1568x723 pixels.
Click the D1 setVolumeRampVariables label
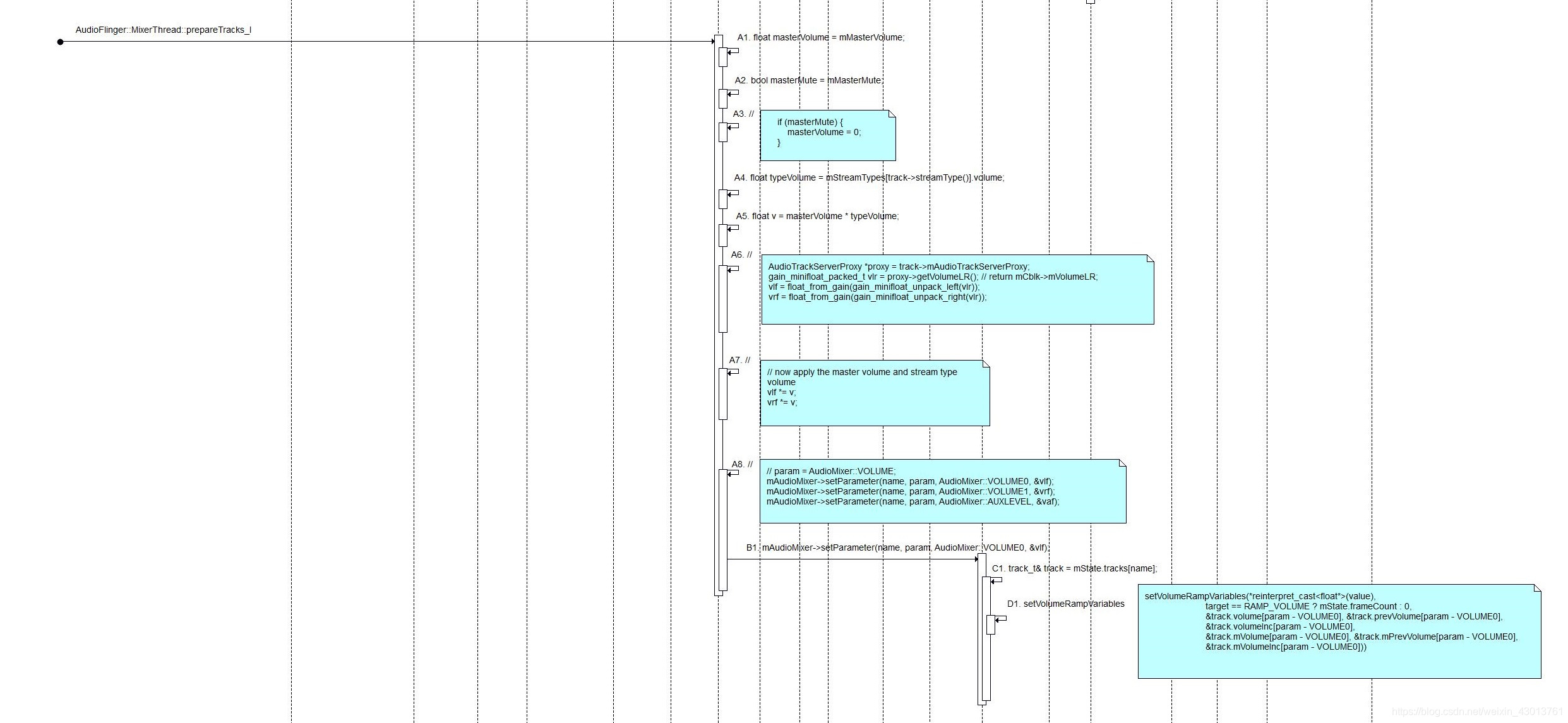1065,604
